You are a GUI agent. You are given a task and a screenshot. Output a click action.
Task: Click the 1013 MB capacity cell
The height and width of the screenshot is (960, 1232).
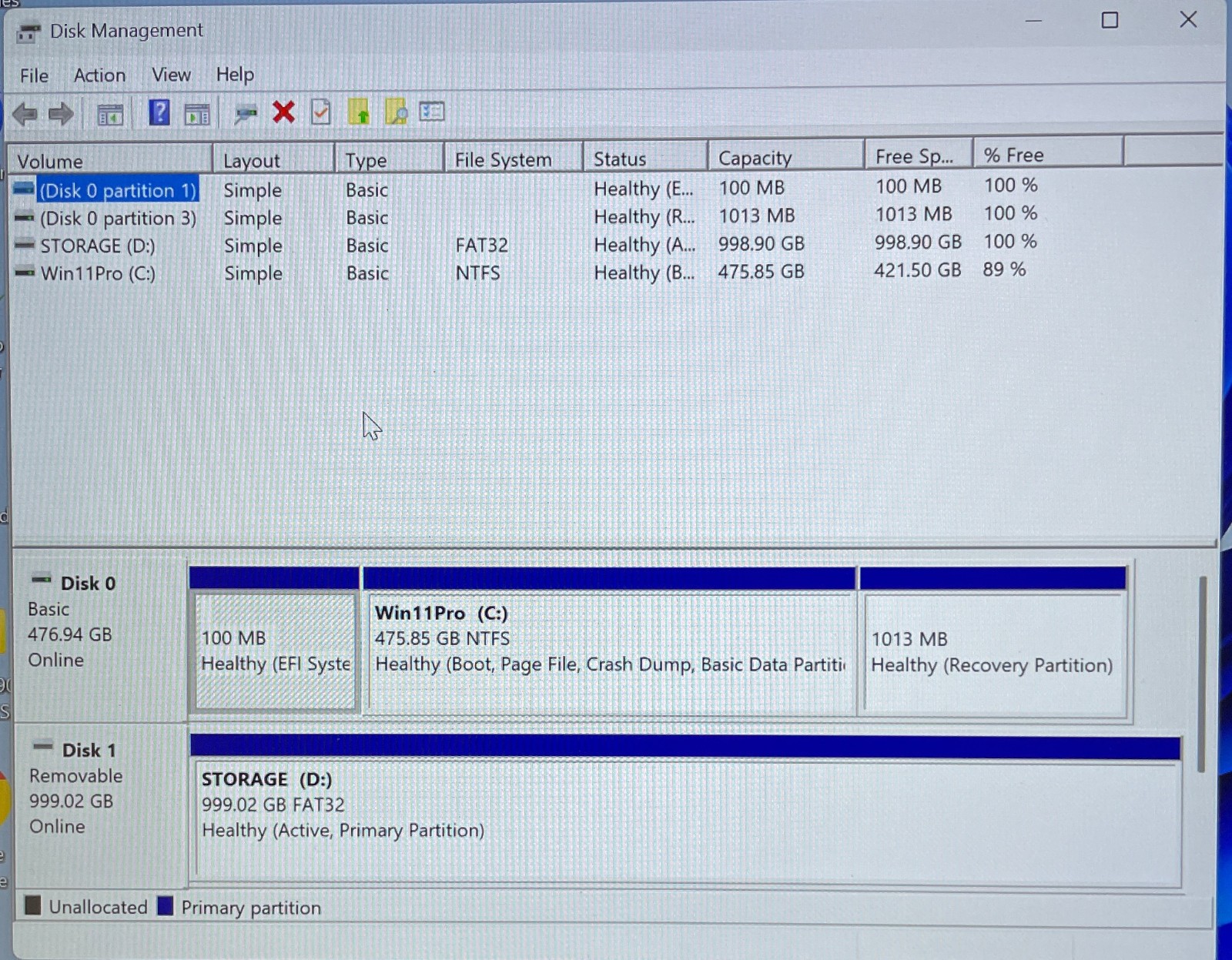(x=756, y=216)
